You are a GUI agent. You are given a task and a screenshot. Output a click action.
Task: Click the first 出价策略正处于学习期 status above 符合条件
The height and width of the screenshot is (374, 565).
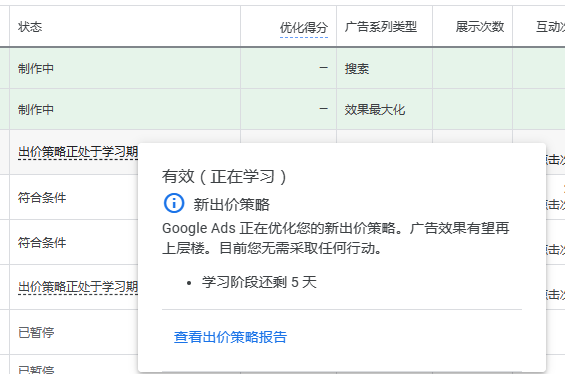(78, 152)
